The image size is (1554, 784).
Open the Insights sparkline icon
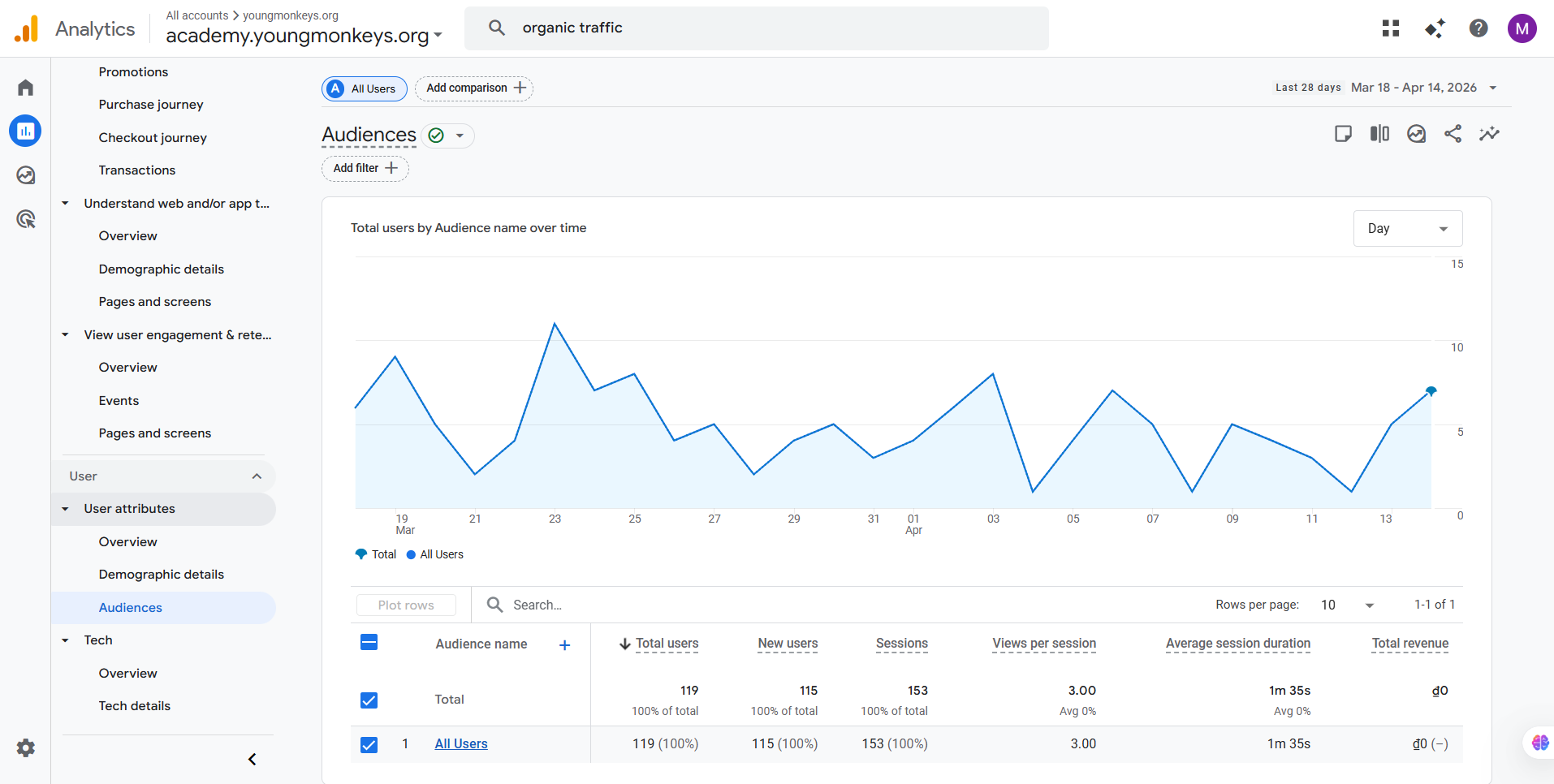tap(1489, 134)
